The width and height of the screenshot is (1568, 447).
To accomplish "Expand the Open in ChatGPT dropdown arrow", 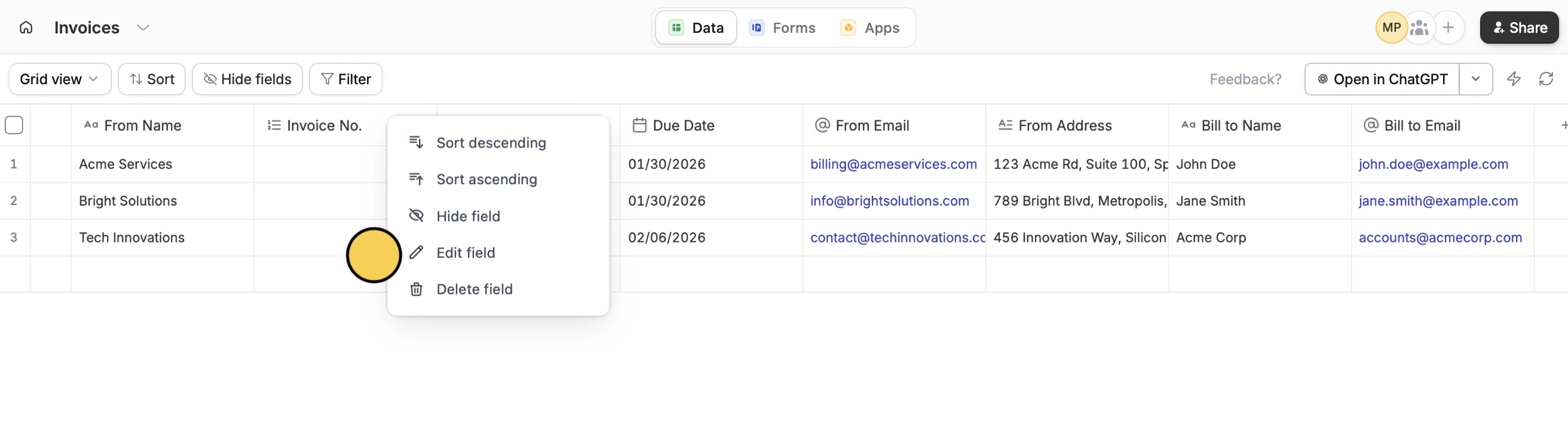I will coord(1475,79).
